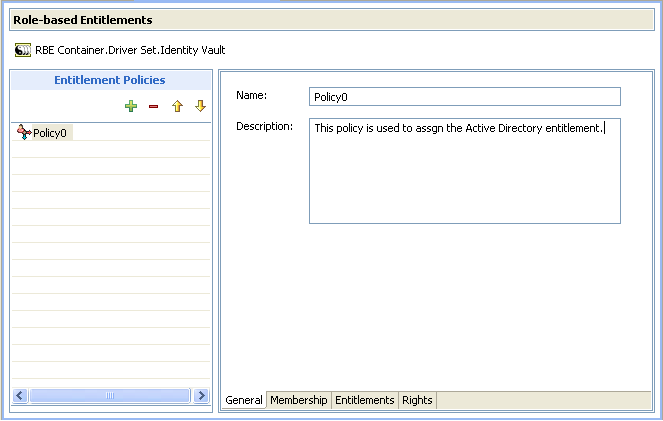
Task: Remove selected policy with red minus icon
Action: coord(153,107)
